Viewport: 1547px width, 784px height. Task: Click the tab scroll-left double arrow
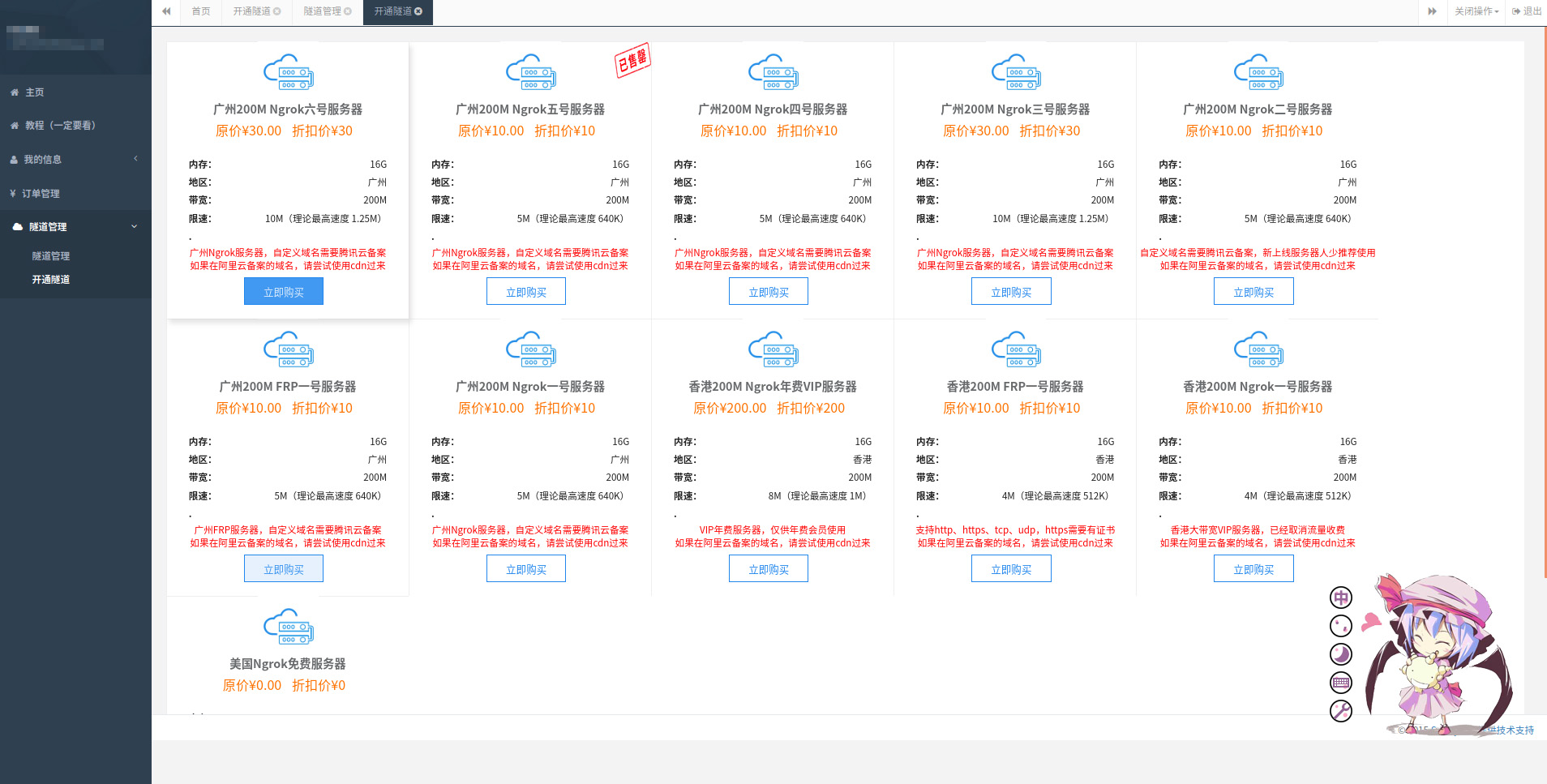166,11
